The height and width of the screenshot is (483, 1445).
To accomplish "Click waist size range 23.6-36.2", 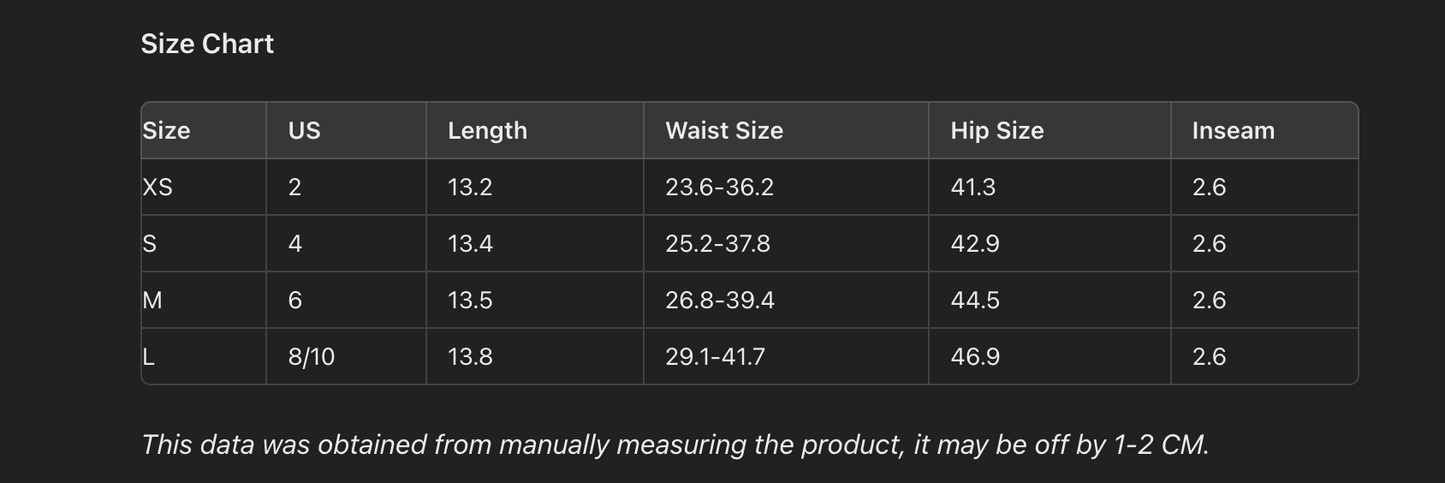I will point(719,187).
